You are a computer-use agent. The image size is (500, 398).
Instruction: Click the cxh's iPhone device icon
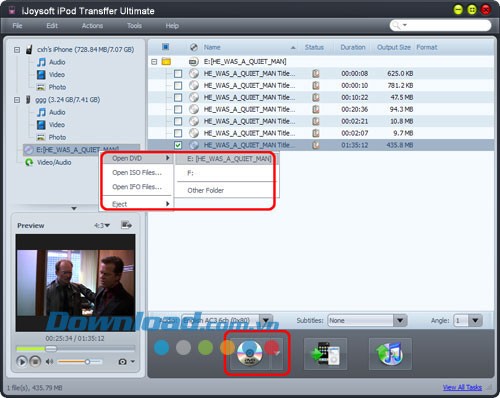[x=29, y=49]
